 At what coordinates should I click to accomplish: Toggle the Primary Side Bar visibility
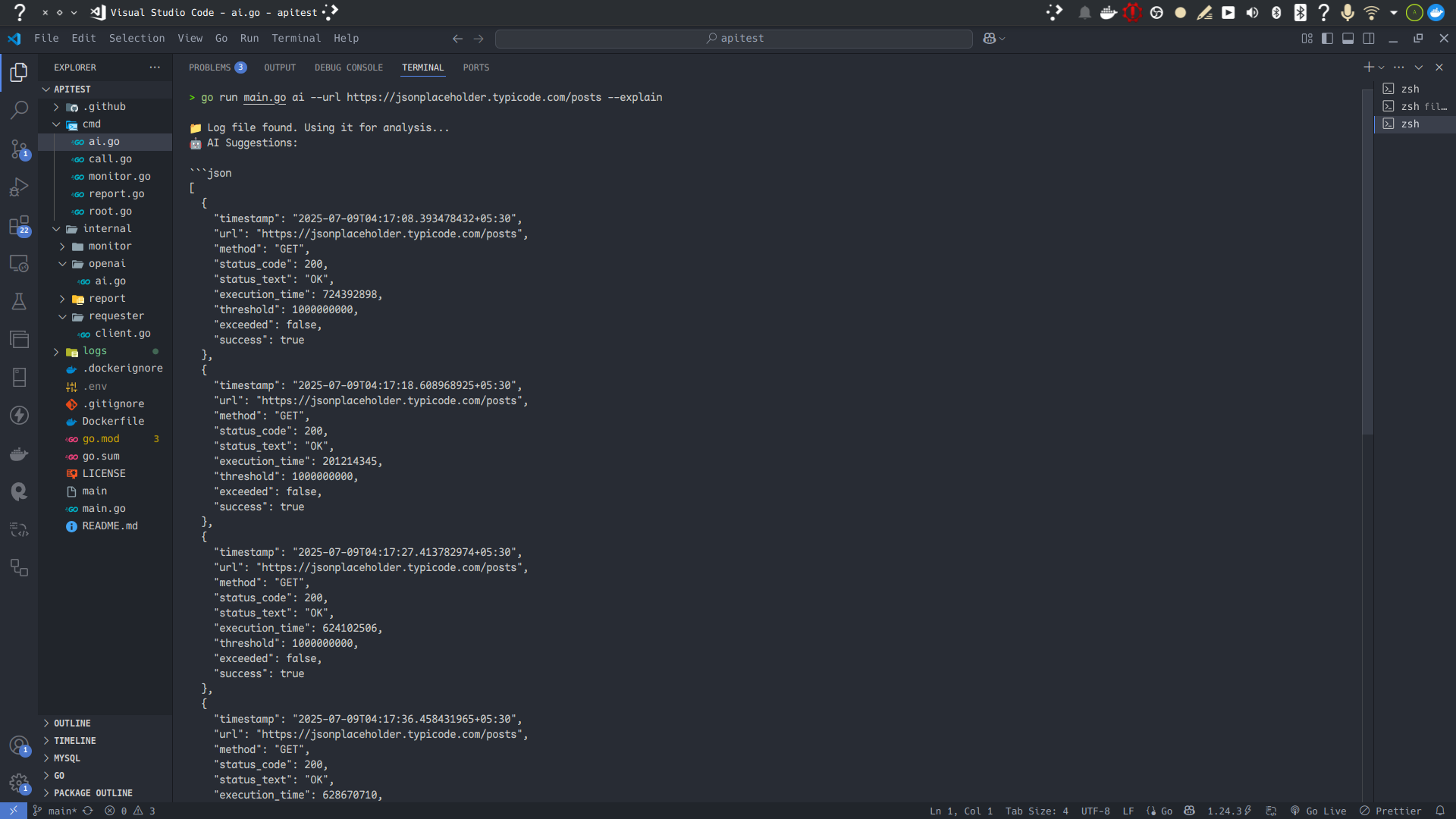[1327, 39]
